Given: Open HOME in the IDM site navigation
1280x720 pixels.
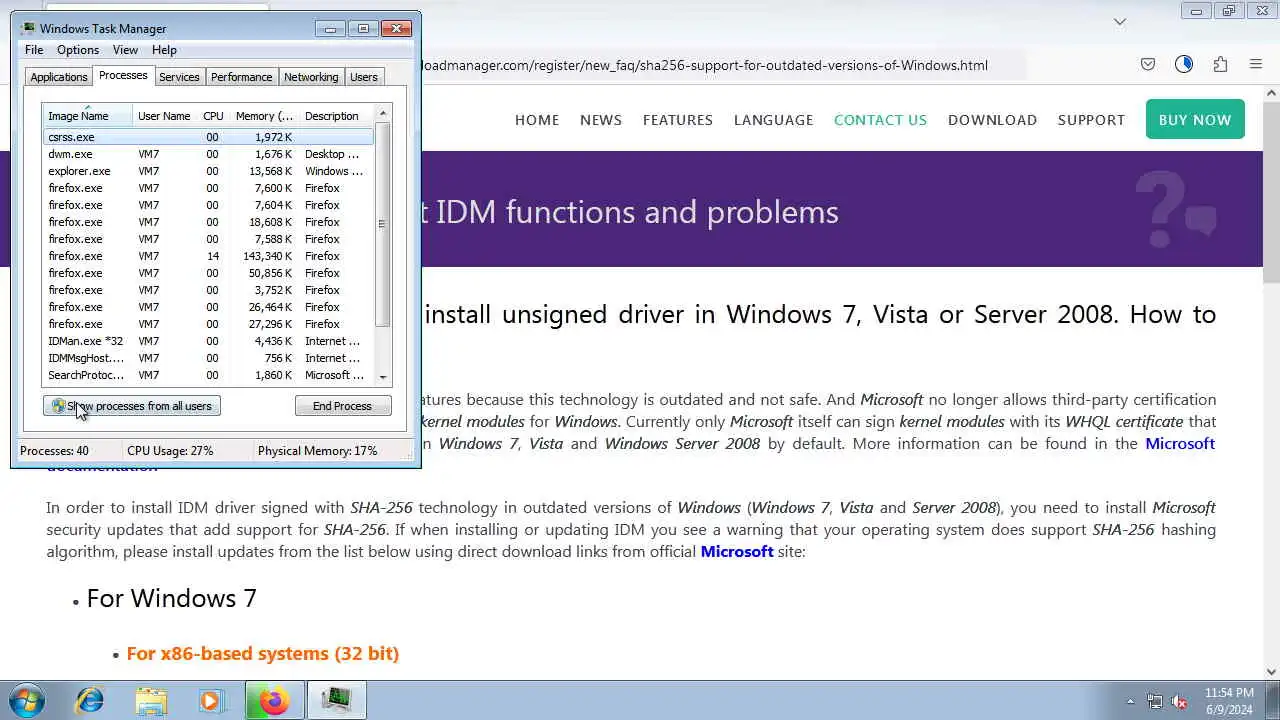Looking at the screenshot, I should tap(537, 120).
